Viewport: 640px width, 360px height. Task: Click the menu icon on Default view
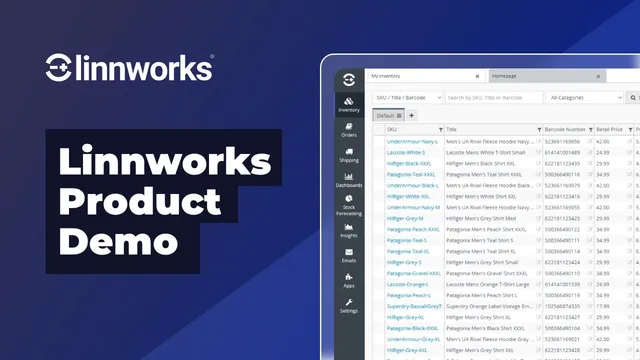(x=399, y=116)
